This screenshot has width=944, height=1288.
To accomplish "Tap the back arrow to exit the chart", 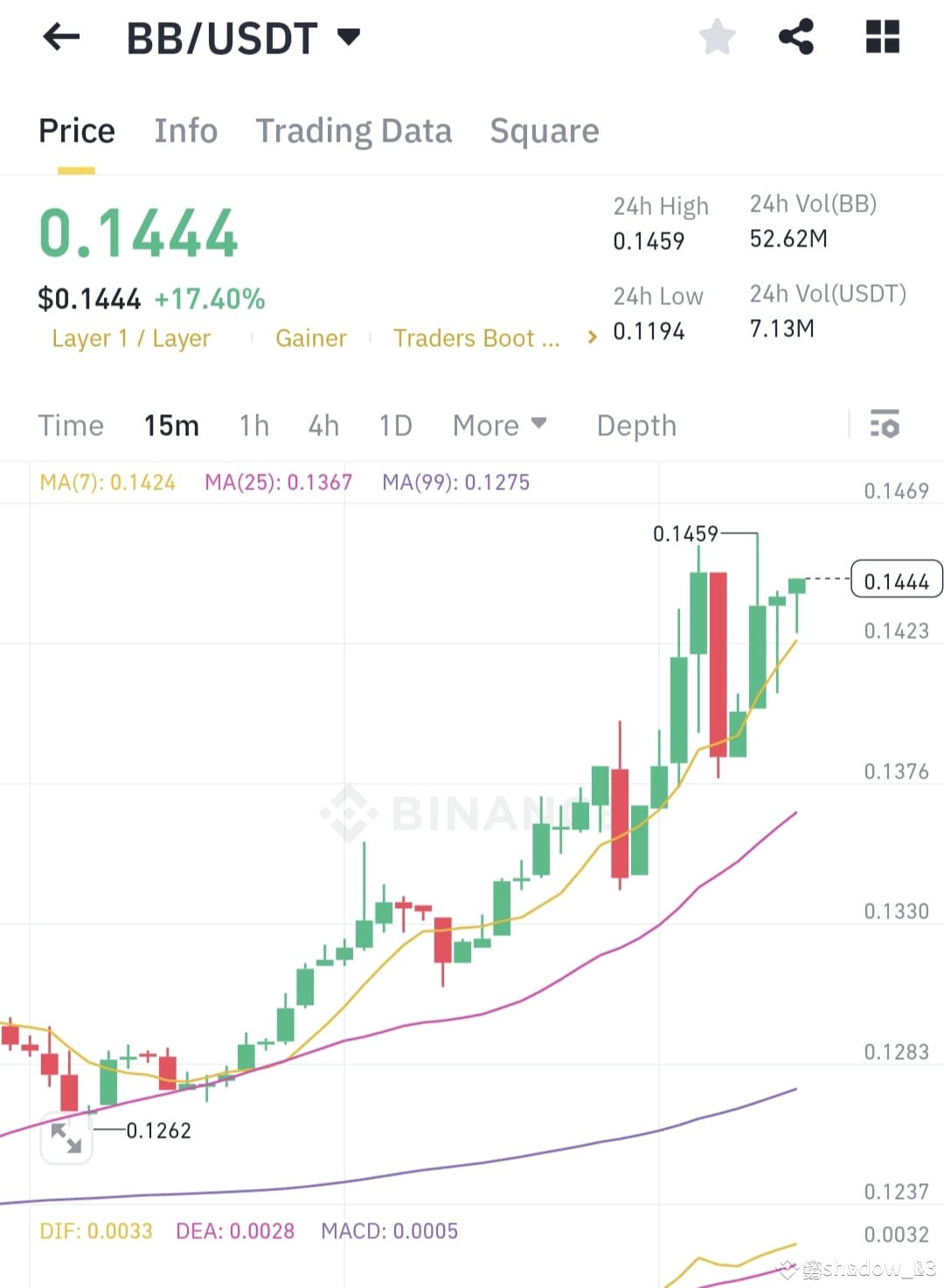I will 61,37.
